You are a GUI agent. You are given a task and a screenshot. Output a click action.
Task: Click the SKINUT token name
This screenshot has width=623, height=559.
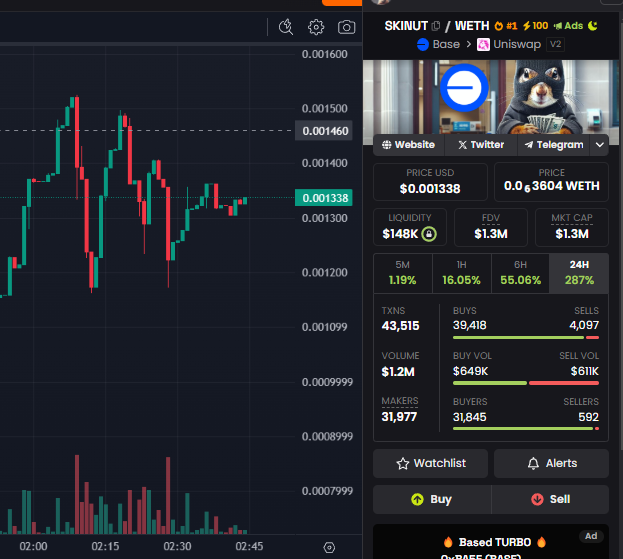pos(406,26)
